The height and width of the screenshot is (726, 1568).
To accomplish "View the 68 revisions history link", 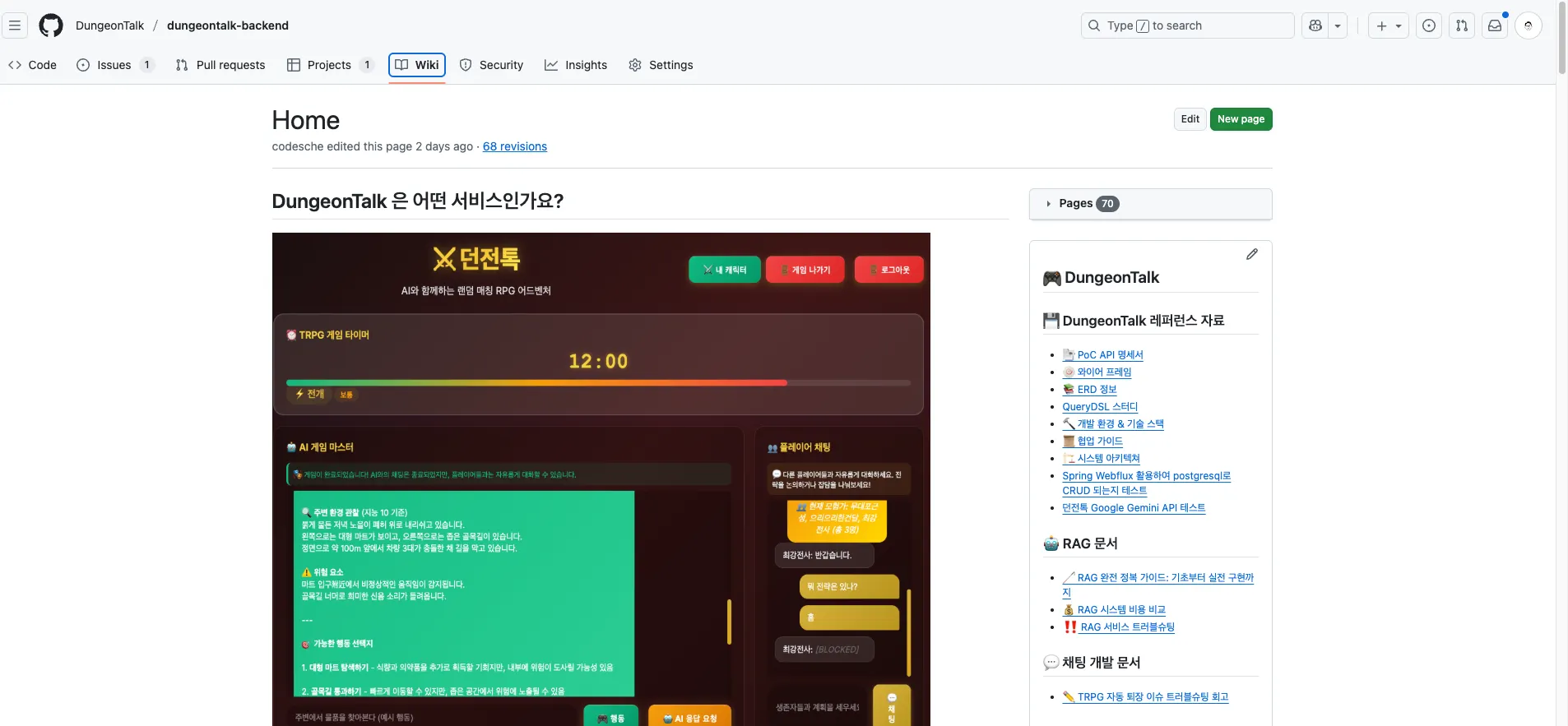I will [515, 146].
